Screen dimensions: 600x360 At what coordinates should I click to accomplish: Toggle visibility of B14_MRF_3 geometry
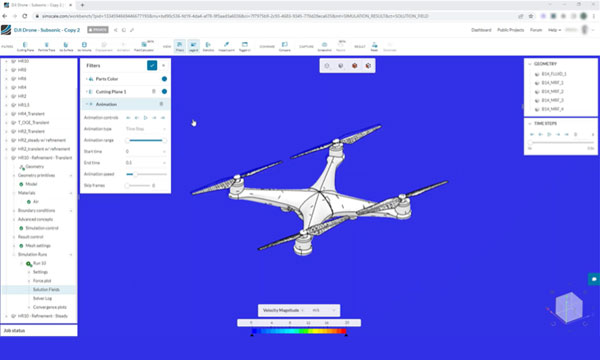click(x=536, y=100)
